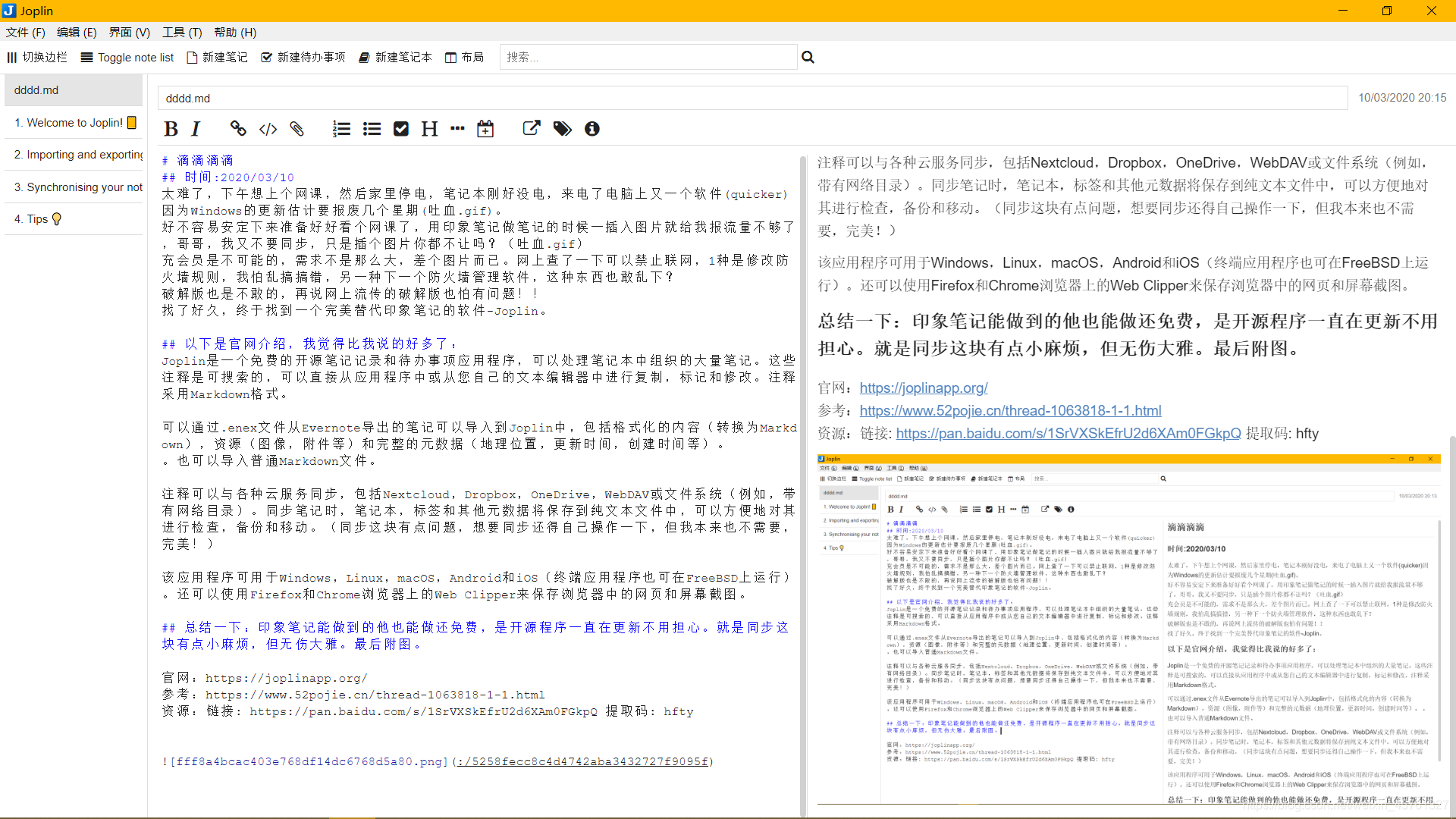
Task: Insert heading with H icon
Action: (429, 129)
